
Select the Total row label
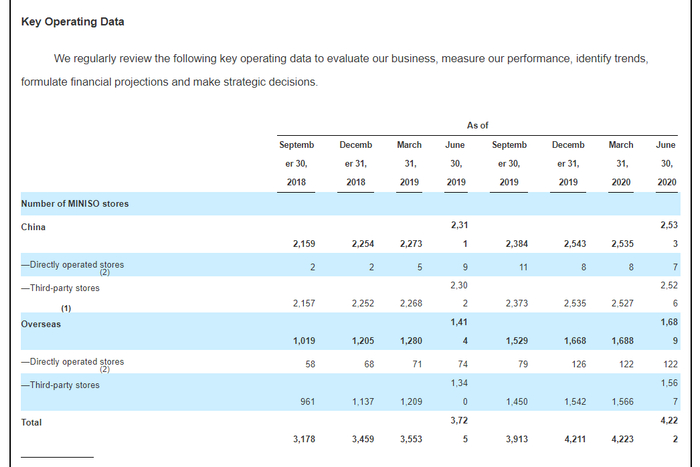(x=31, y=422)
